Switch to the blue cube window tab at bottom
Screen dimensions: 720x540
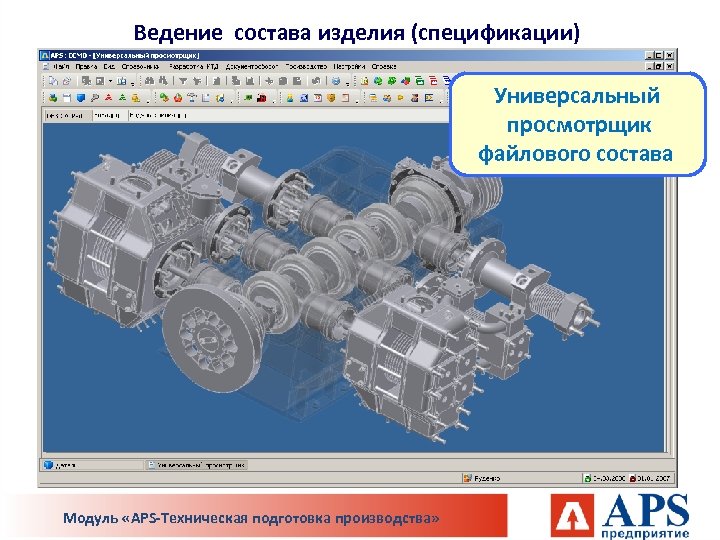pyautogui.click(x=92, y=465)
